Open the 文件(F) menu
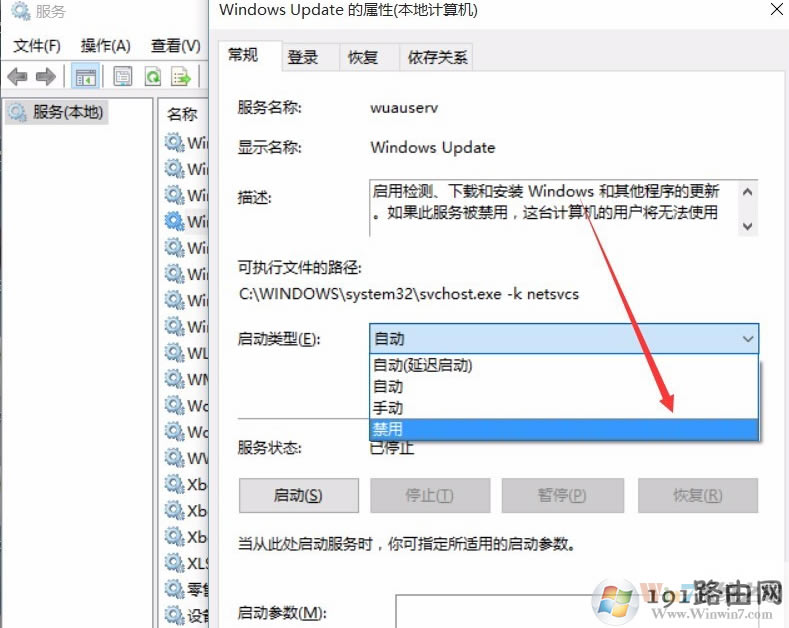The height and width of the screenshot is (628, 789). pos(36,46)
